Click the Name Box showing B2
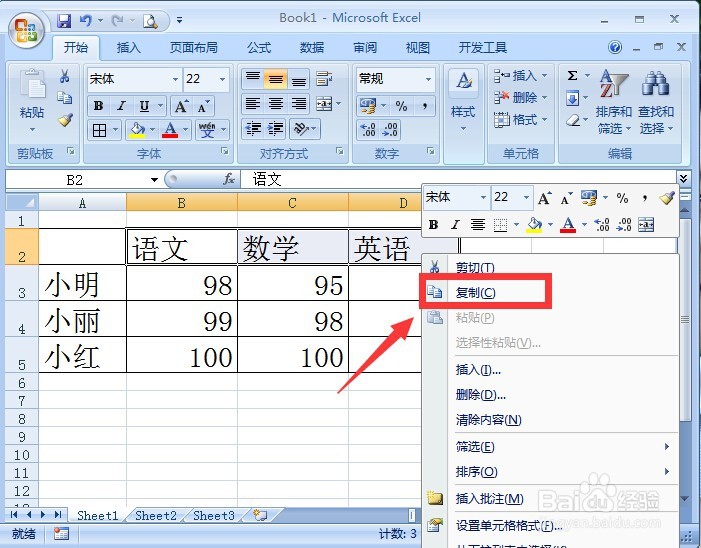 click(75, 180)
